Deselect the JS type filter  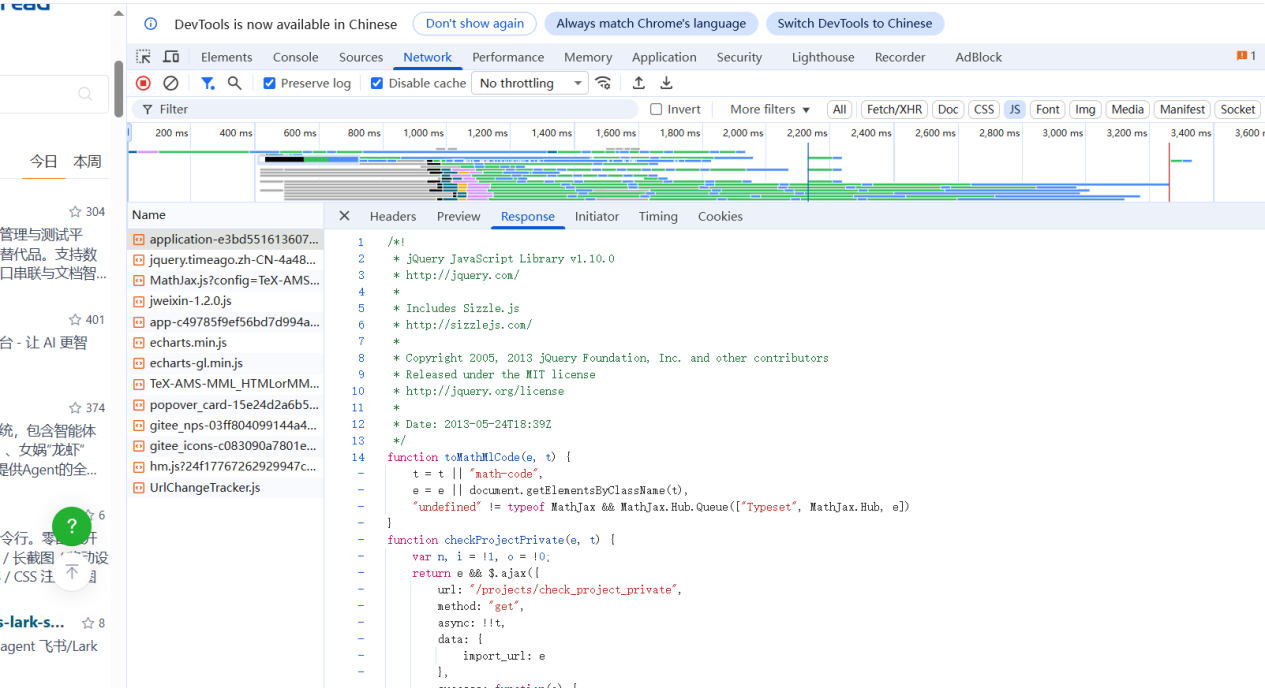click(1015, 109)
